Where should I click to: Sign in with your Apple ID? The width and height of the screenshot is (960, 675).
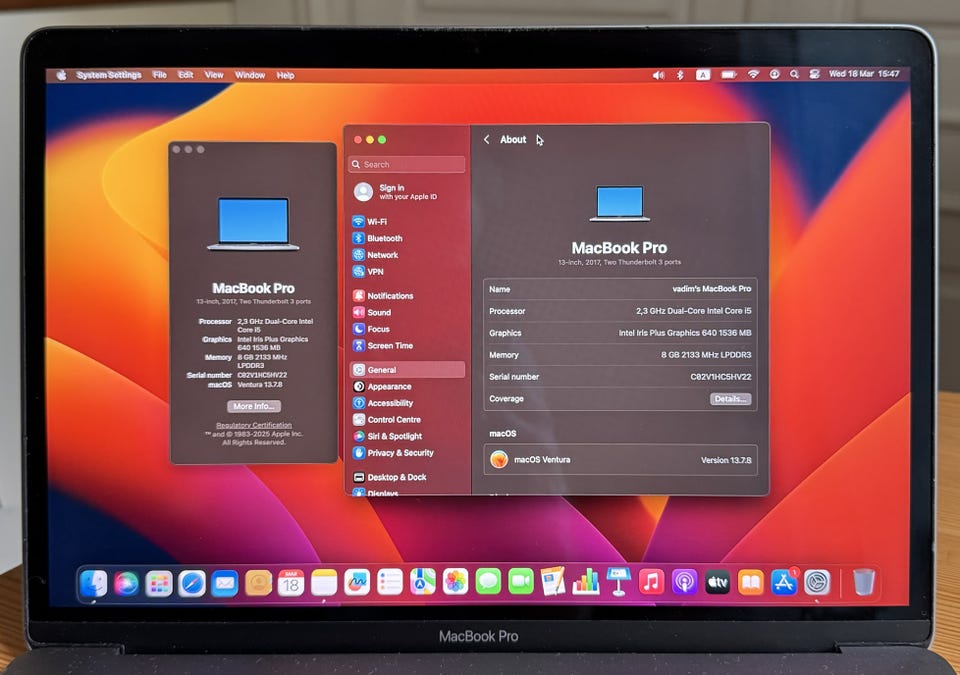tap(396, 192)
